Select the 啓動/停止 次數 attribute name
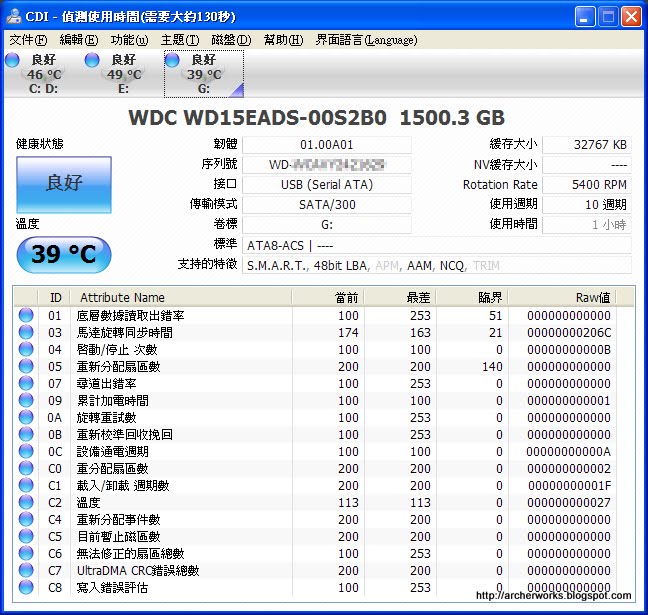This screenshot has height=615, width=648. (x=117, y=350)
